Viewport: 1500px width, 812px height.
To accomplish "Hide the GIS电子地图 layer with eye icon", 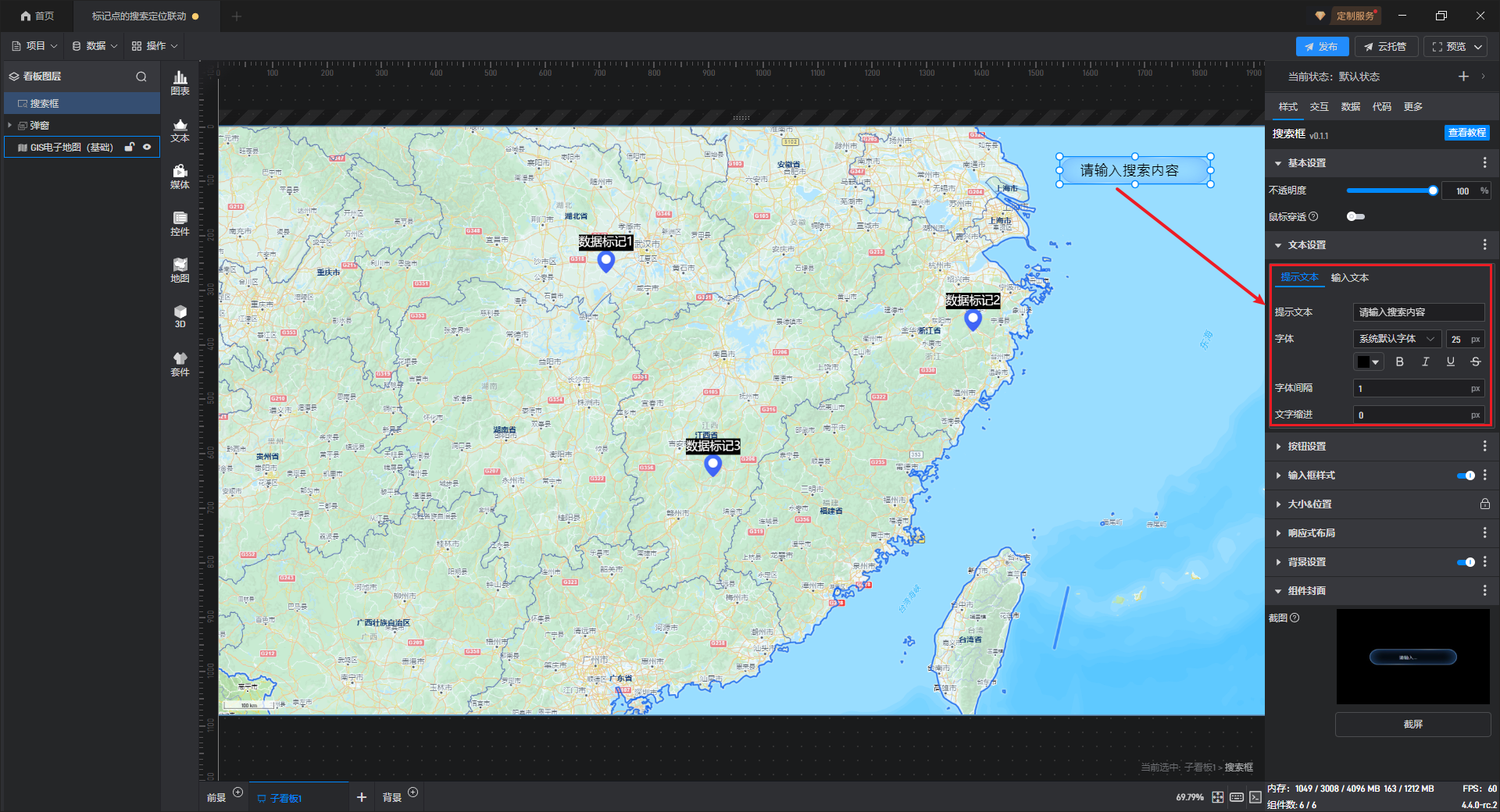I will pyautogui.click(x=147, y=147).
